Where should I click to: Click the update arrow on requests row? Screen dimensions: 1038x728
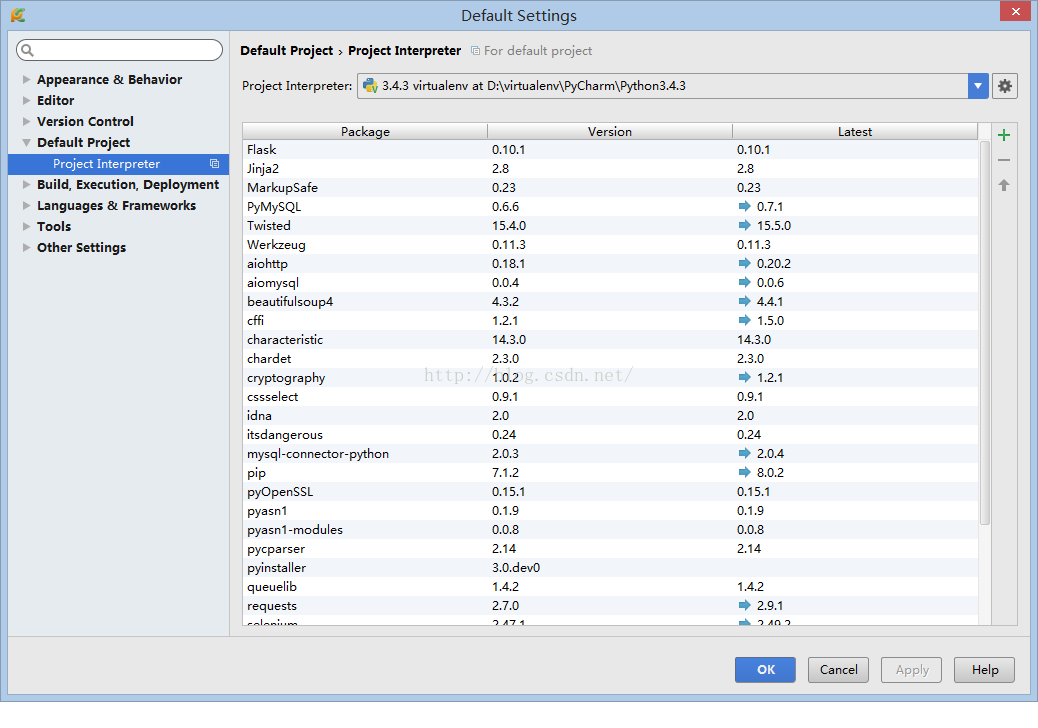(744, 606)
